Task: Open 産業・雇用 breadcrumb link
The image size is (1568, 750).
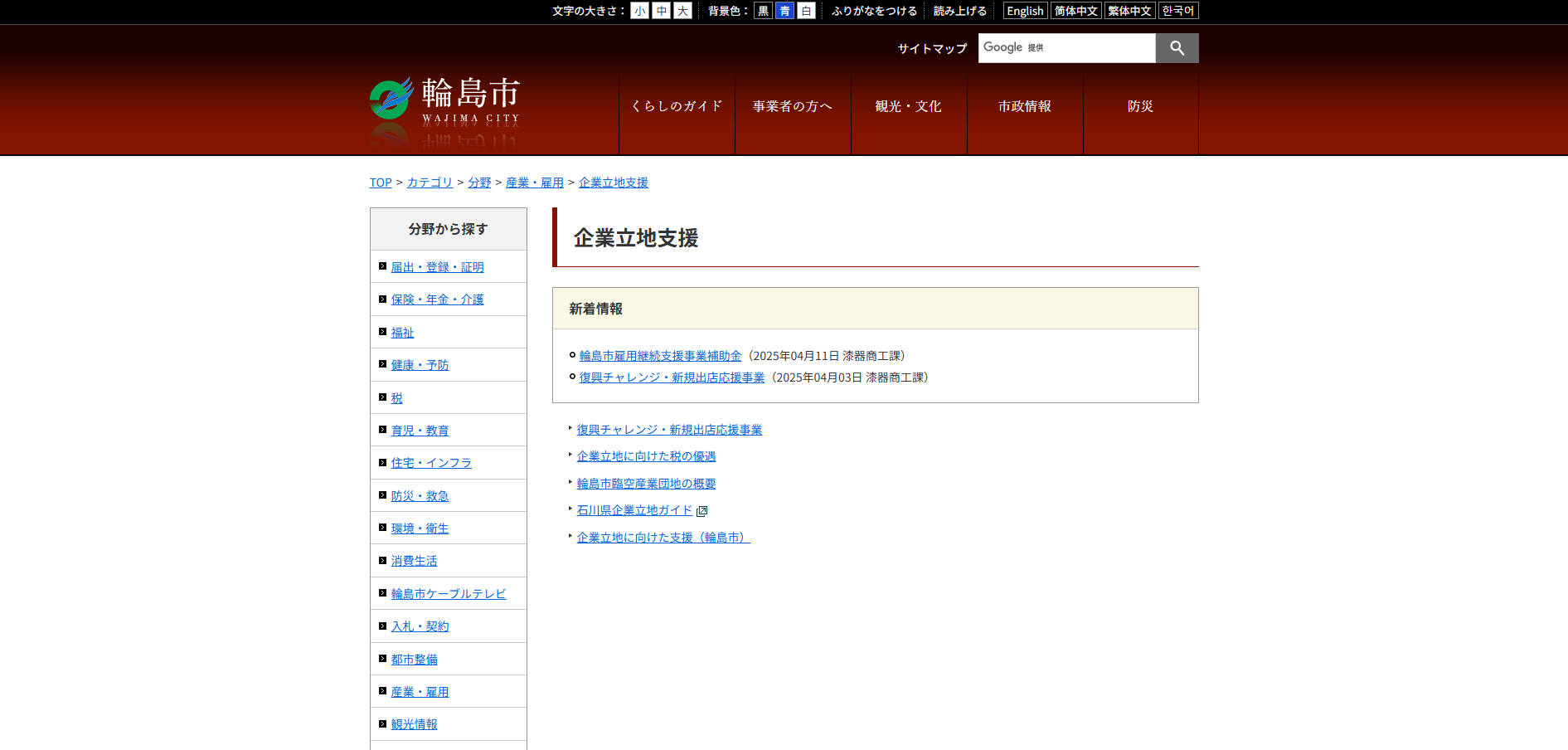Action: [535, 183]
